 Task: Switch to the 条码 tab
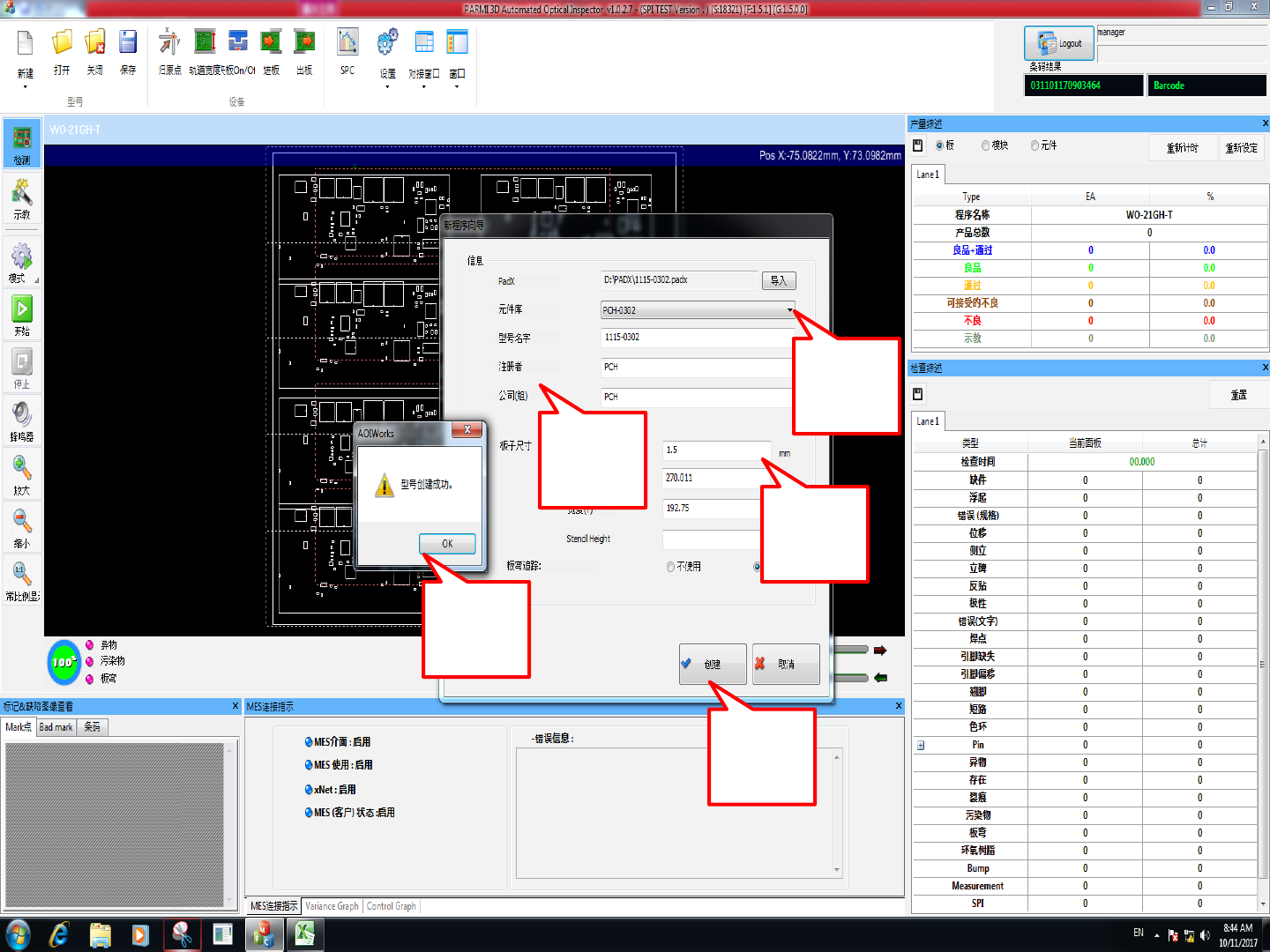pyautogui.click(x=92, y=727)
